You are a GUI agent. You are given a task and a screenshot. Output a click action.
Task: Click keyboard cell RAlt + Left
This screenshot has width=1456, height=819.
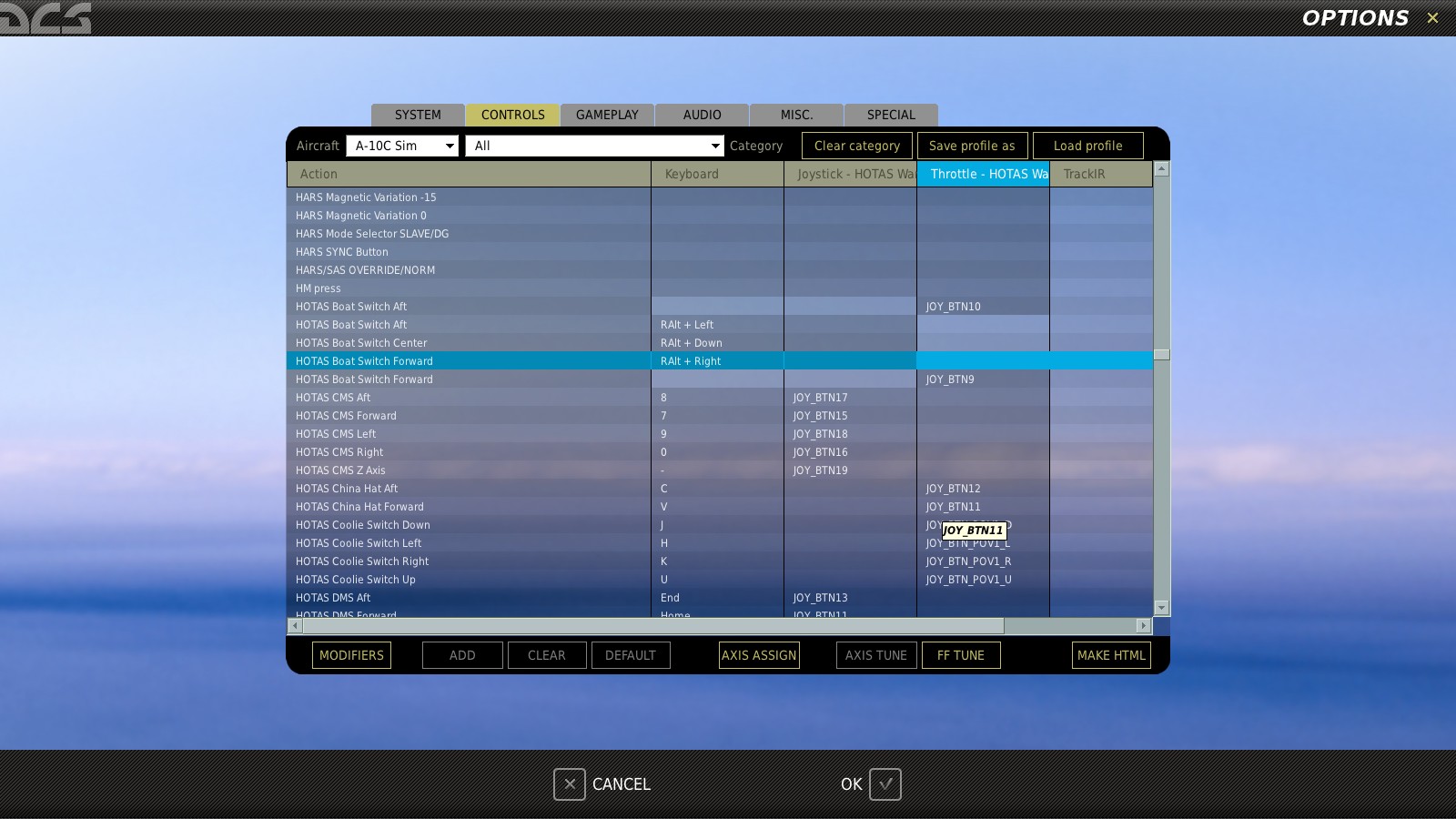pyautogui.click(x=717, y=325)
